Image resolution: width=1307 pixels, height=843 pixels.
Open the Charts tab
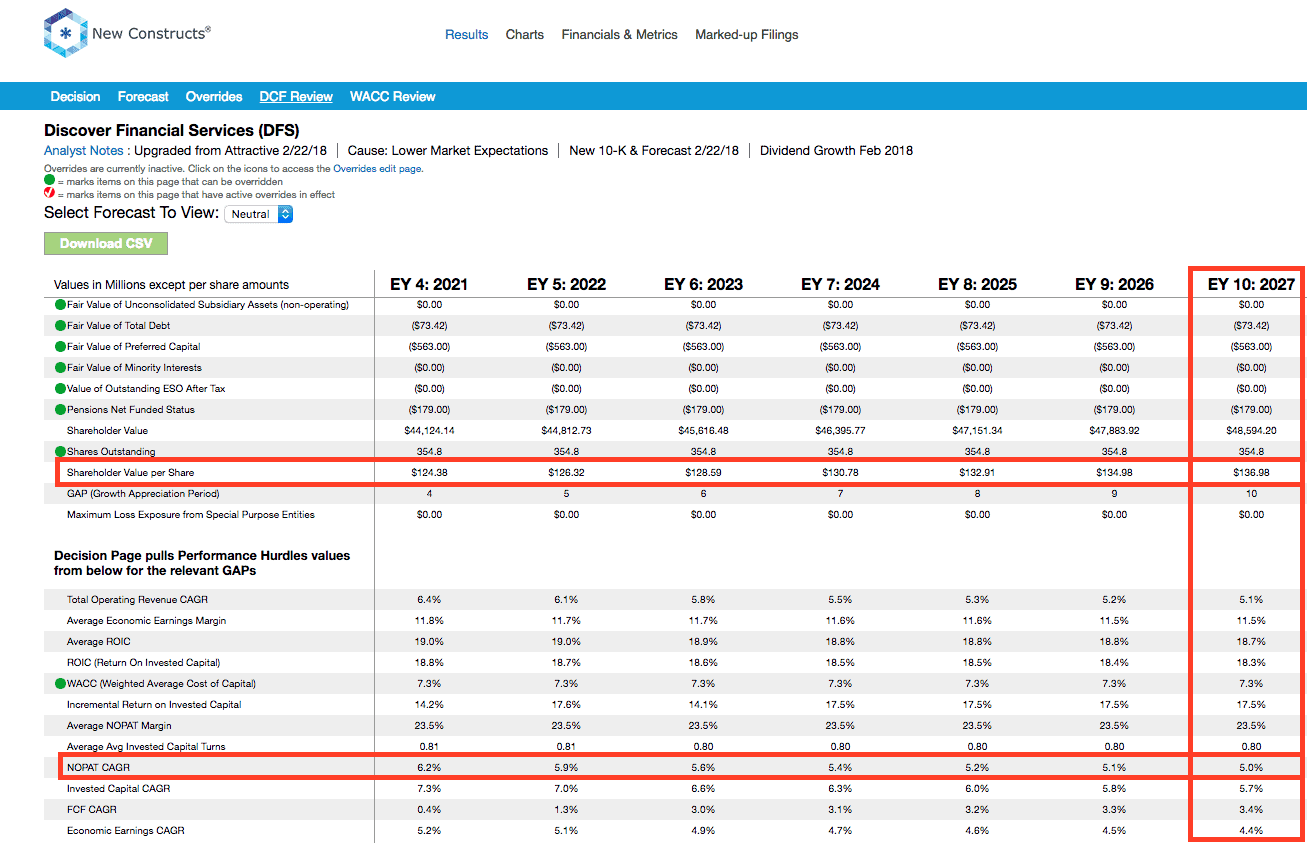click(525, 35)
